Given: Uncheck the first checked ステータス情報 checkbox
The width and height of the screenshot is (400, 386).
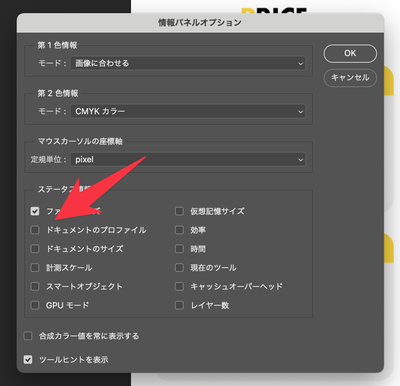Looking at the screenshot, I should click(35, 211).
